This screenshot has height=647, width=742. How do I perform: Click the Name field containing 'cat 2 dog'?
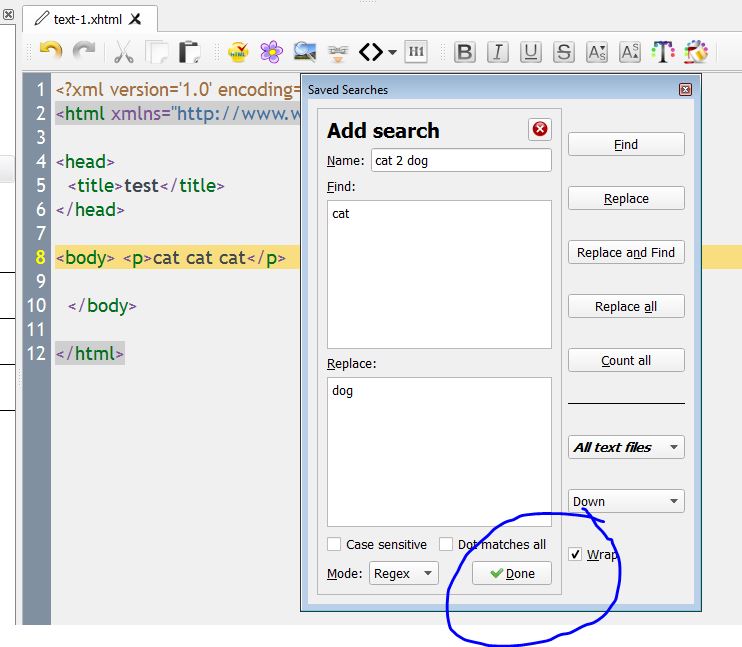click(x=461, y=160)
